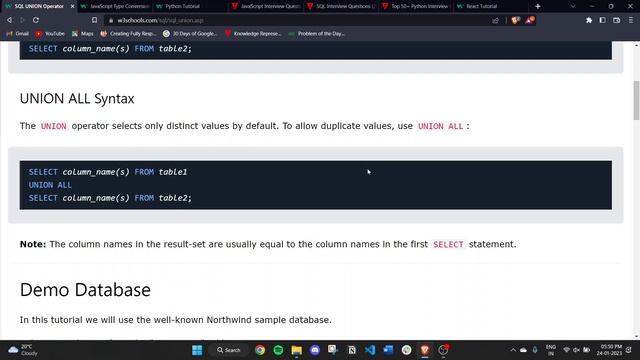Open the Creating Fully Resp... bookmark

pos(128,34)
